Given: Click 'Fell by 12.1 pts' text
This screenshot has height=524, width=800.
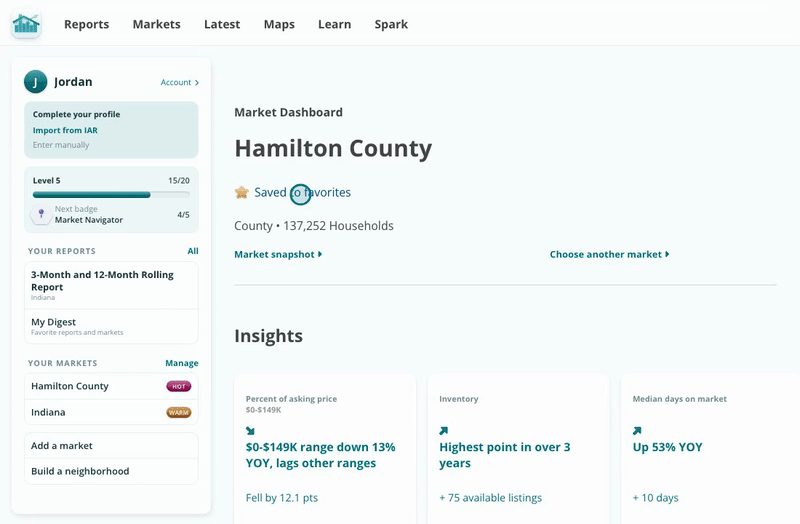Looking at the screenshot, I should (x=282, y=498).
